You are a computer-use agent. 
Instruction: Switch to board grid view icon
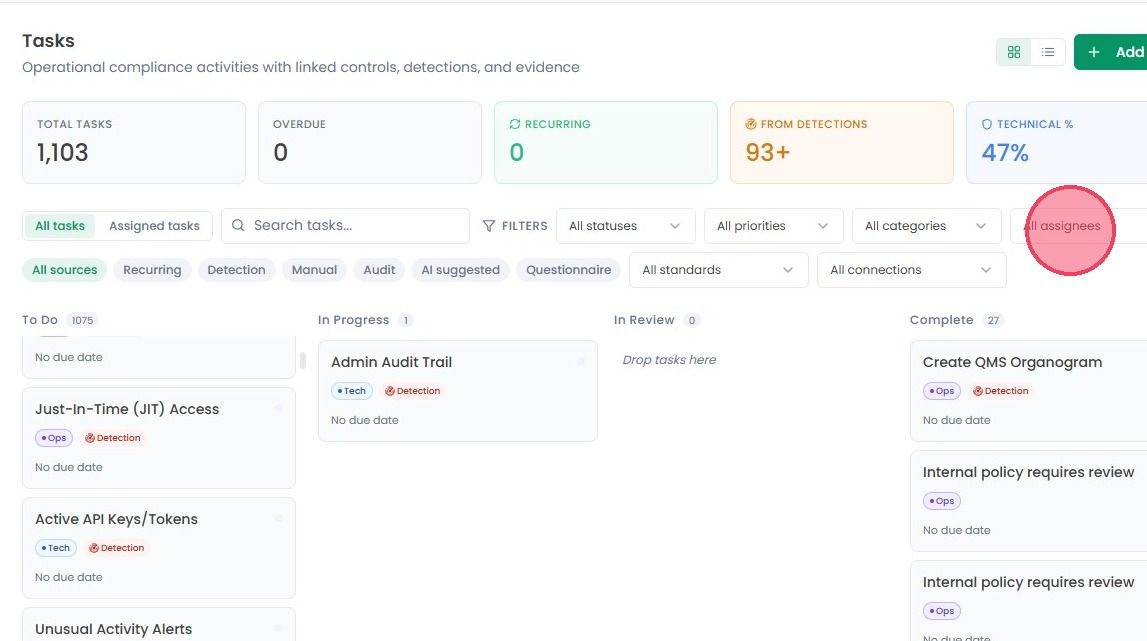pos(1014,52)
